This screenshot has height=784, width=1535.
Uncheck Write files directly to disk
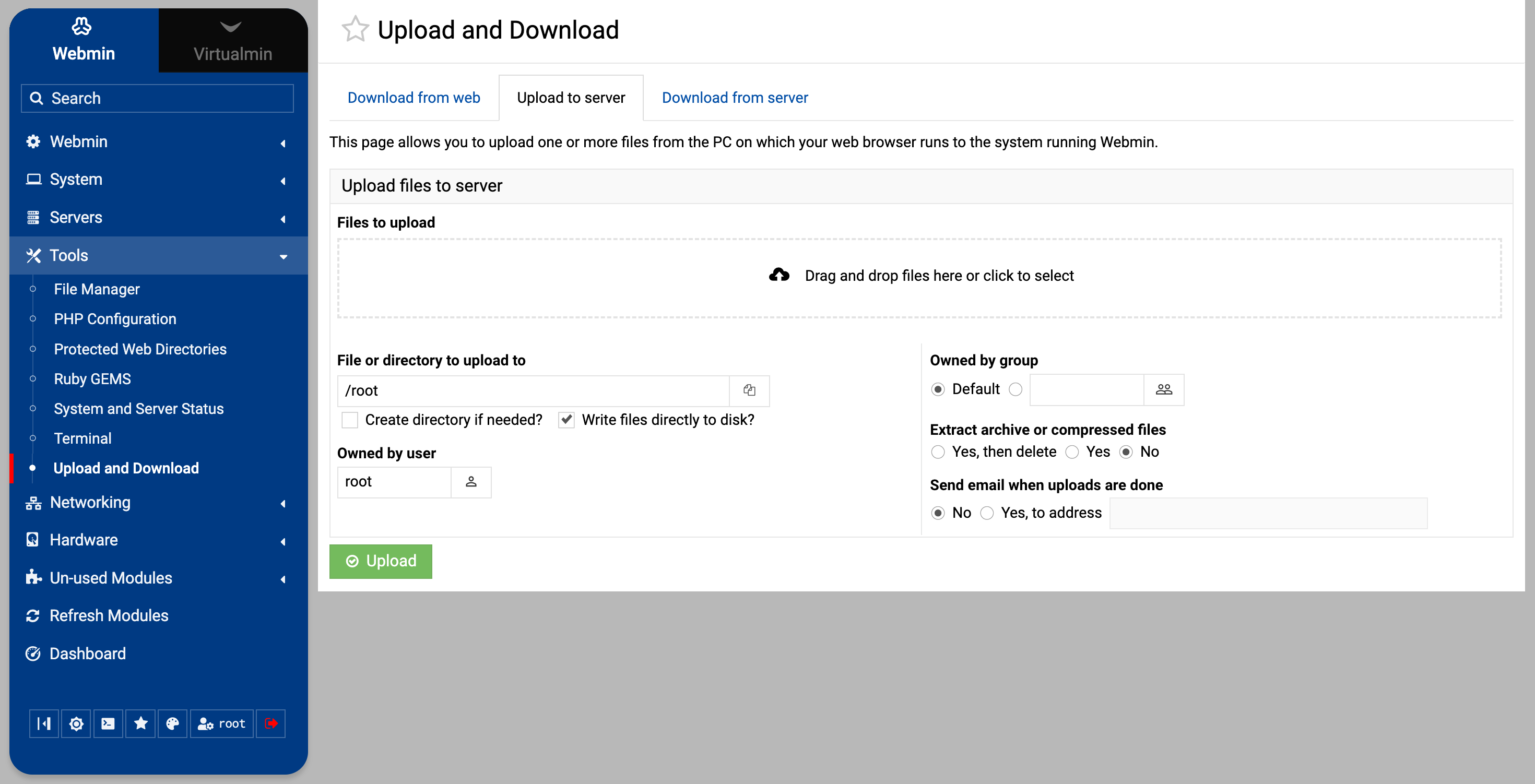pyautogui.click(x=566, y=420)
